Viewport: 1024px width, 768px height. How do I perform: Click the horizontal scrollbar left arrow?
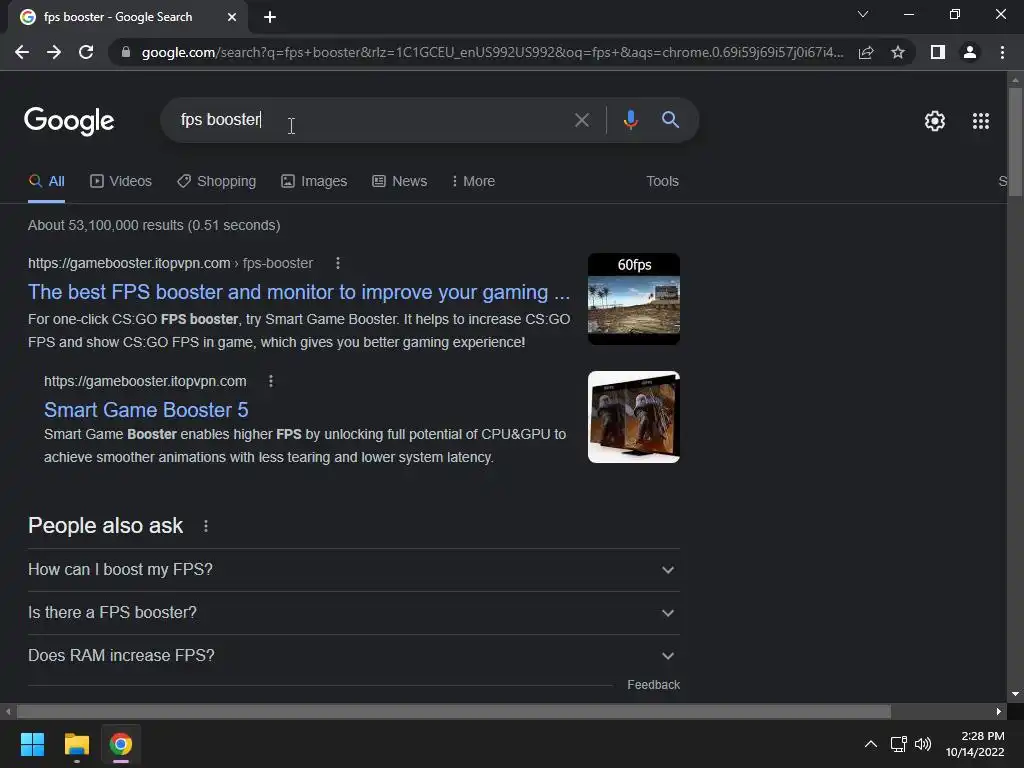[8, 711]
